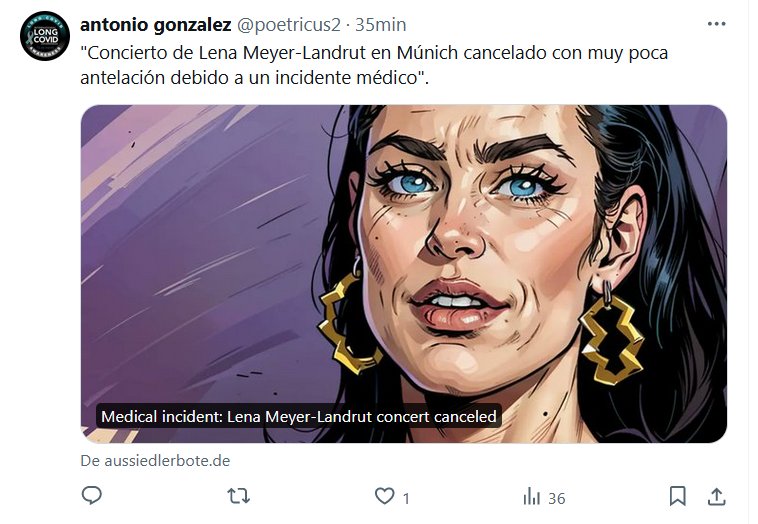Open the Long Covid profile avatar
Screen dimensions: 758x524
click(44, 36)
